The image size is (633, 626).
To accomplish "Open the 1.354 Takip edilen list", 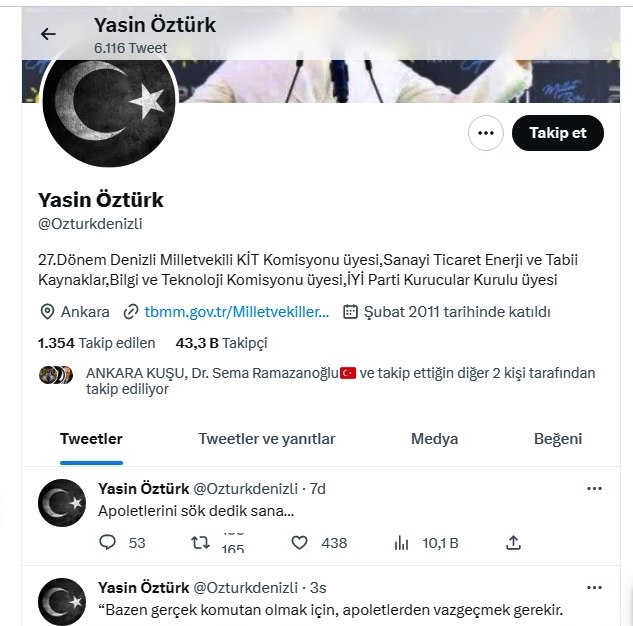I will pyautogui.click(x=96, y=343).
